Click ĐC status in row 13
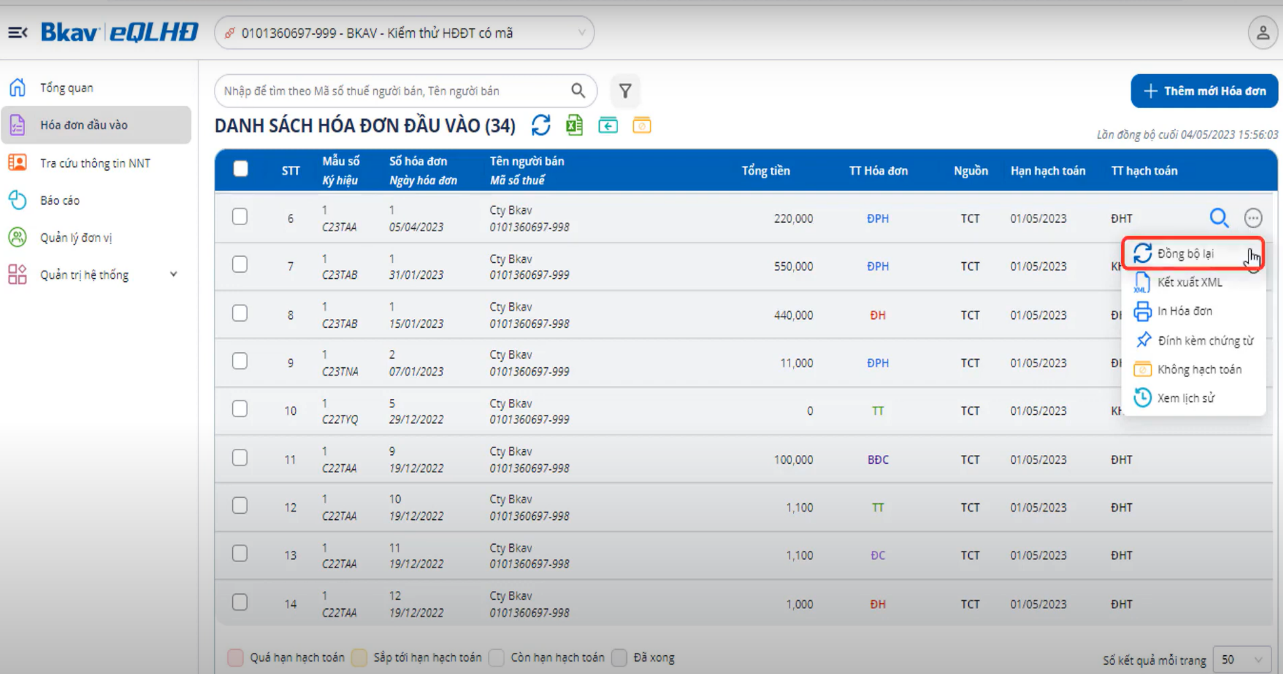The image size is (1283, 674). click(x=878, y=556)
